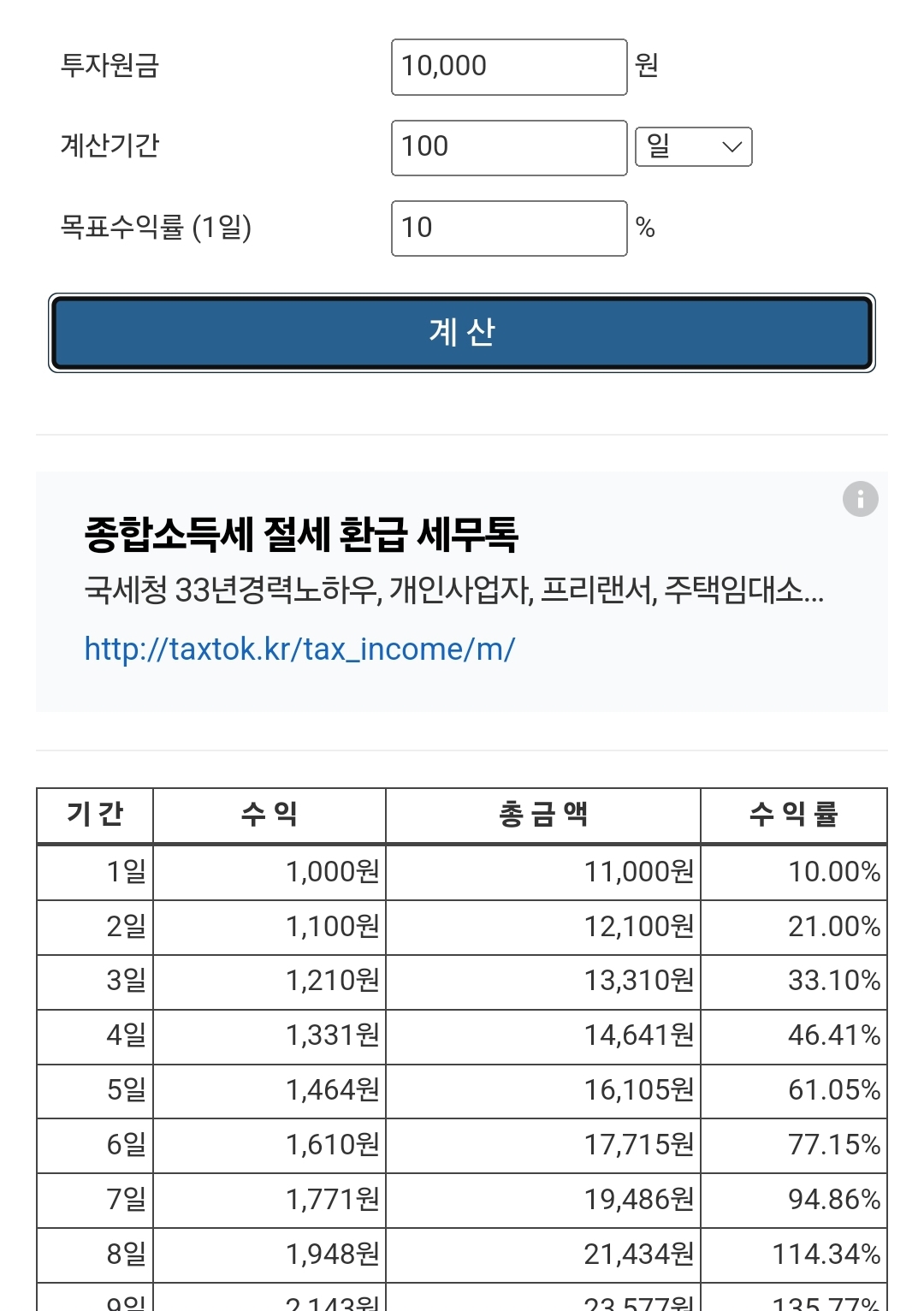924x1311 pixels.
Task: Click the 목표수익률 input showing 10
Action: pos(509,228)
